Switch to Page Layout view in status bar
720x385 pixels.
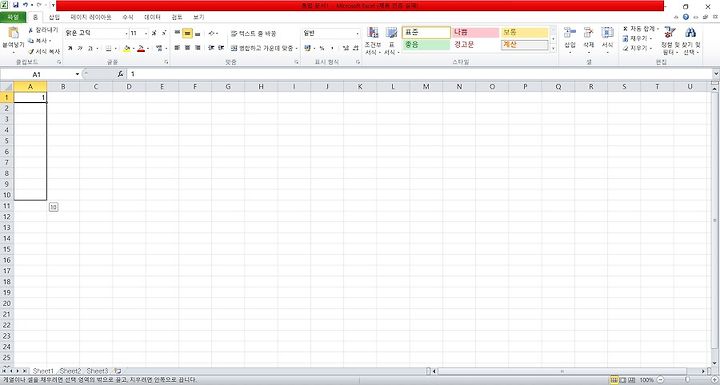[x=623, y=380]
